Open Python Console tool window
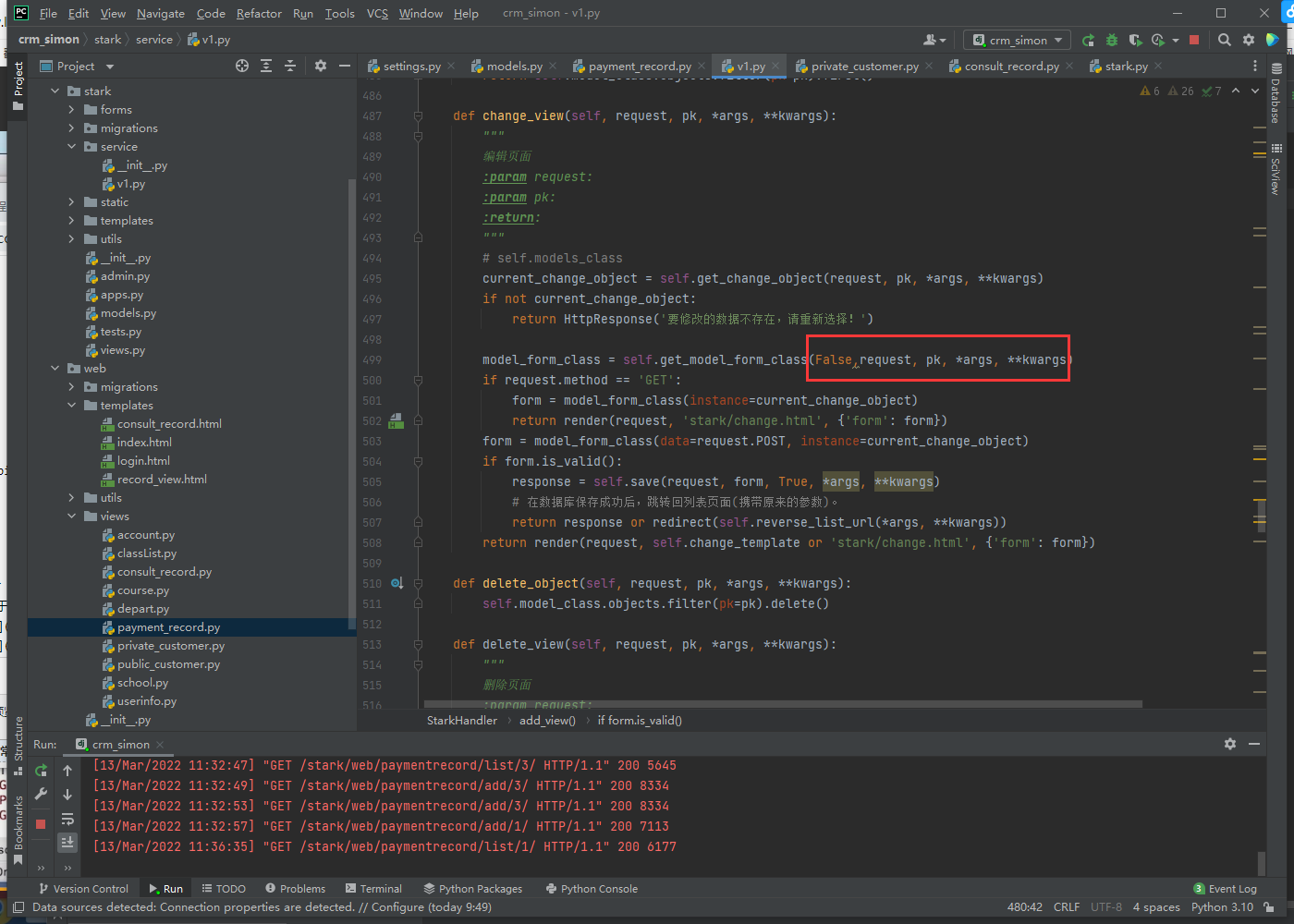This screenshot has height=924, width=1294. point(592,889)
